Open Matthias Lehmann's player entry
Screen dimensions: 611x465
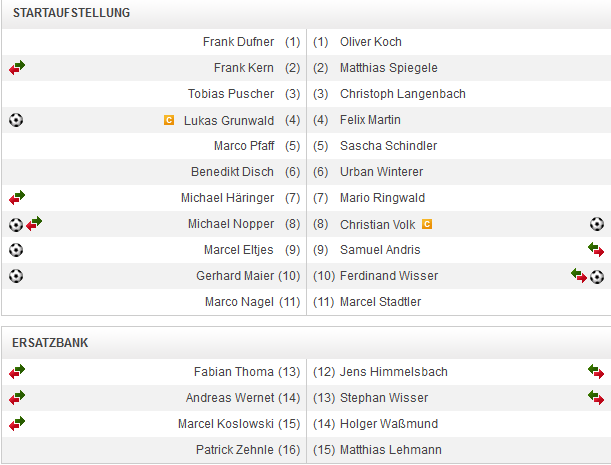pos(390,450)
